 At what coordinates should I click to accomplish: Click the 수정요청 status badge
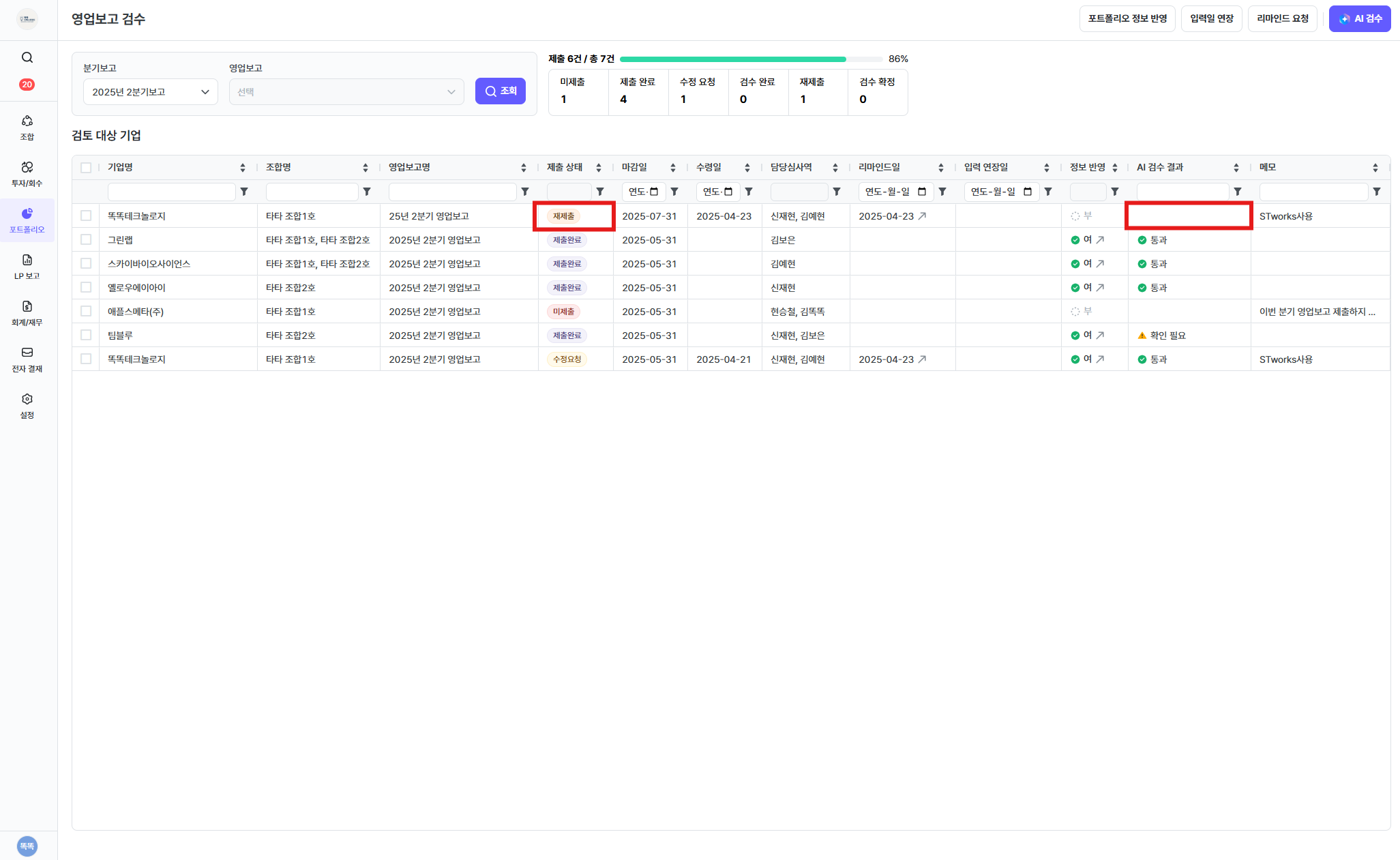click(567, 359)
